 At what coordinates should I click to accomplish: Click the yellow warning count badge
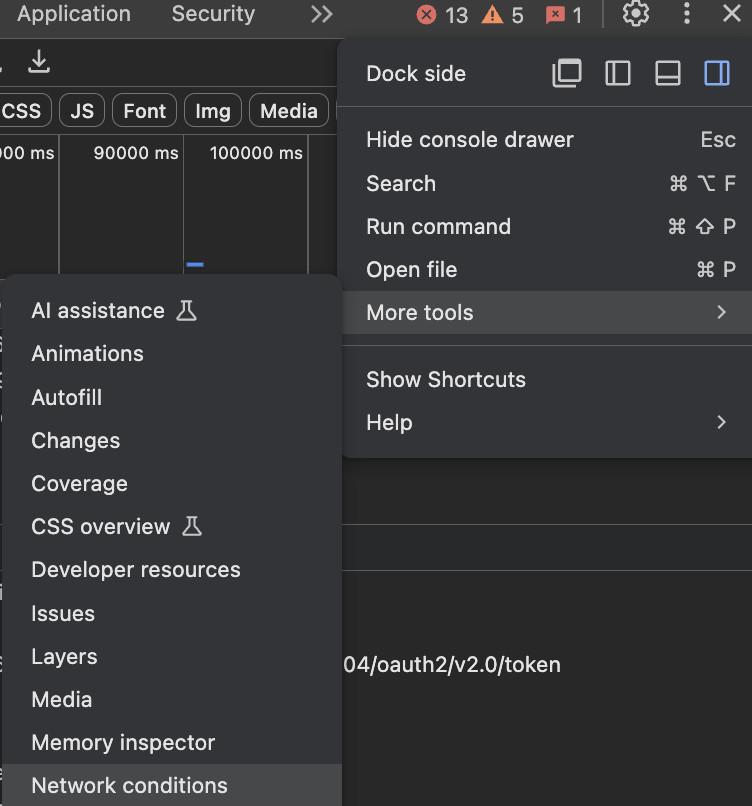[503, 15]
